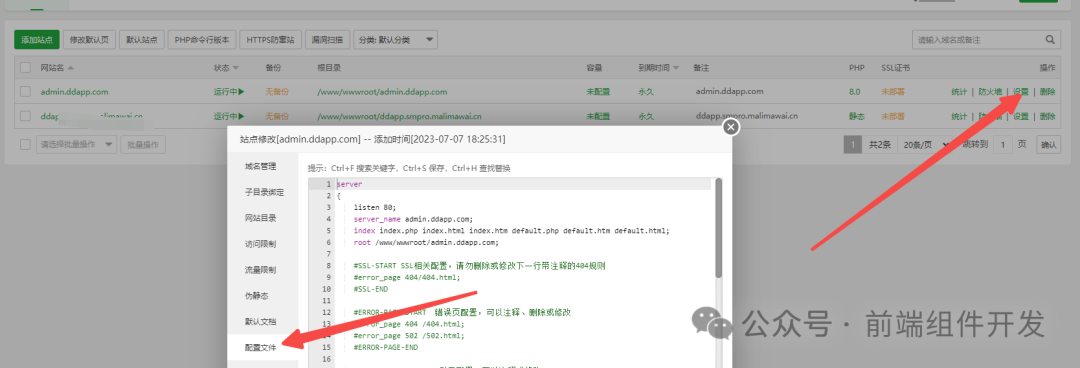The height and width of the screenshot is (368, 1080).
Task: Click 无备份 in the ddapp.smpro.malimawai.cn row
Action: tap(277, 116)
